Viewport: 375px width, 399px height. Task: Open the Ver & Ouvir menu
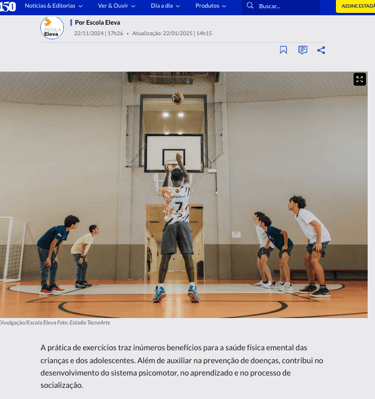tap(116, 6)
